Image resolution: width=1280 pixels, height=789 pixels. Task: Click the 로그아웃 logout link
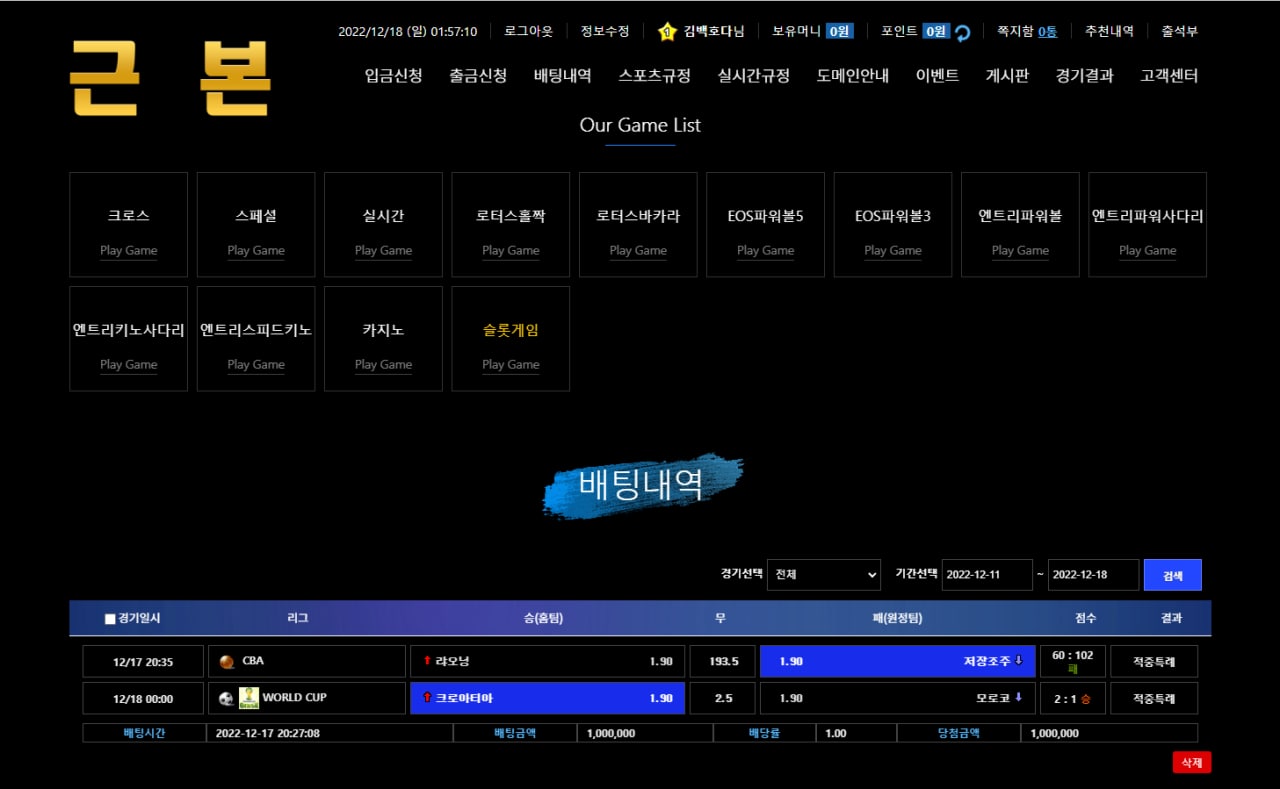point(528,31)
